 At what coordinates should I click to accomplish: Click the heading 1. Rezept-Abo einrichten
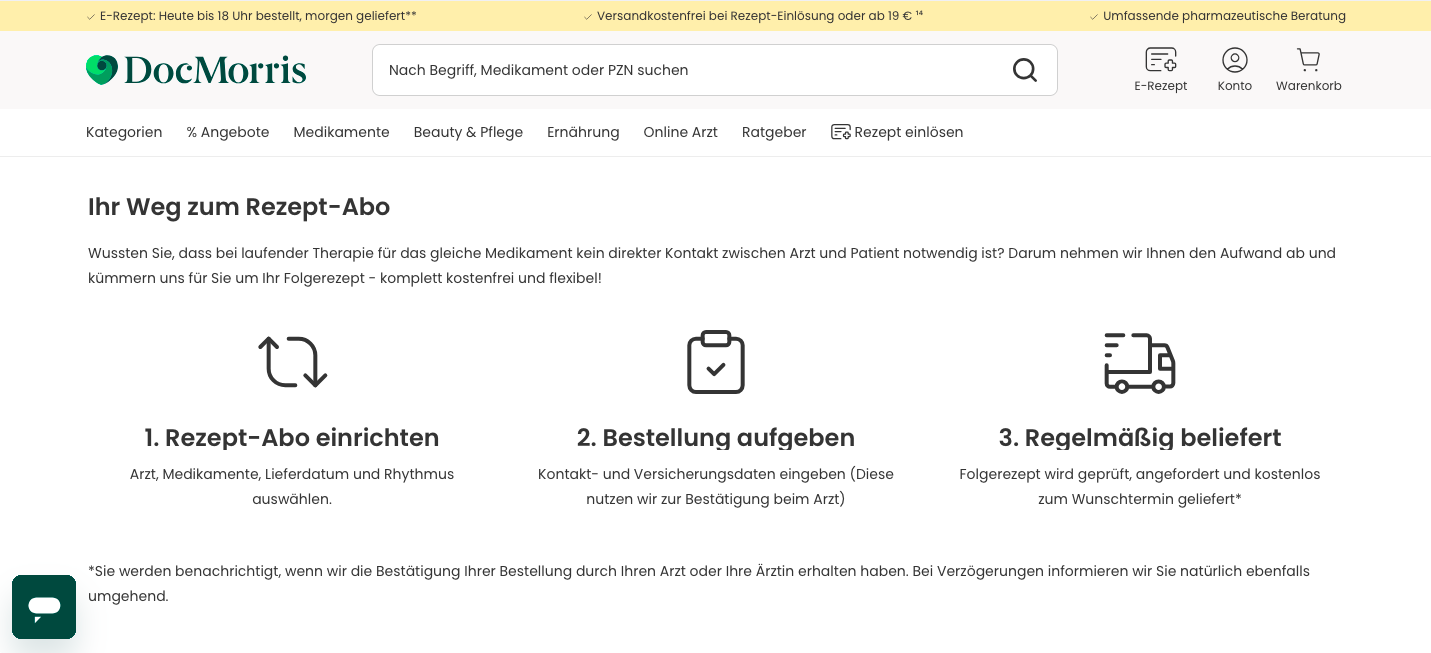point(292,438)
